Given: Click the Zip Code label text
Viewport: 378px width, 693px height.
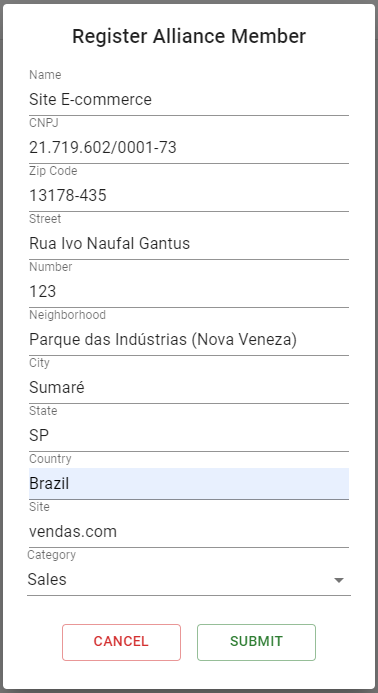Looking at the screenshot, I should 53,171.
